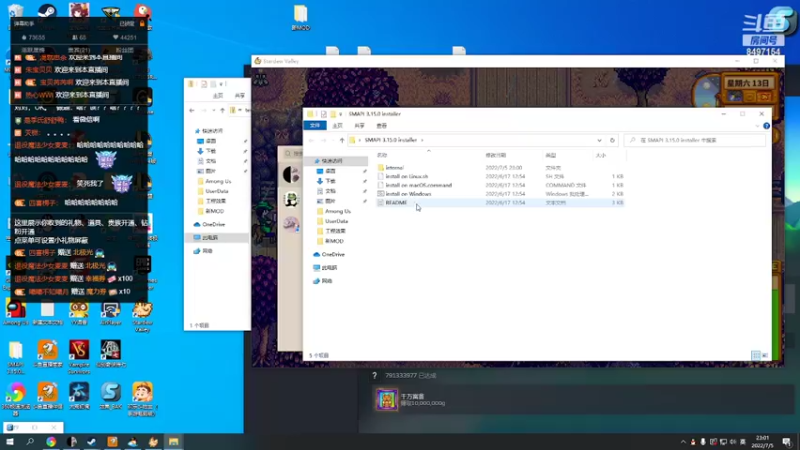
Task: Expand the ribbon with the chevron arrow
Action: click(x=757, y=126)
